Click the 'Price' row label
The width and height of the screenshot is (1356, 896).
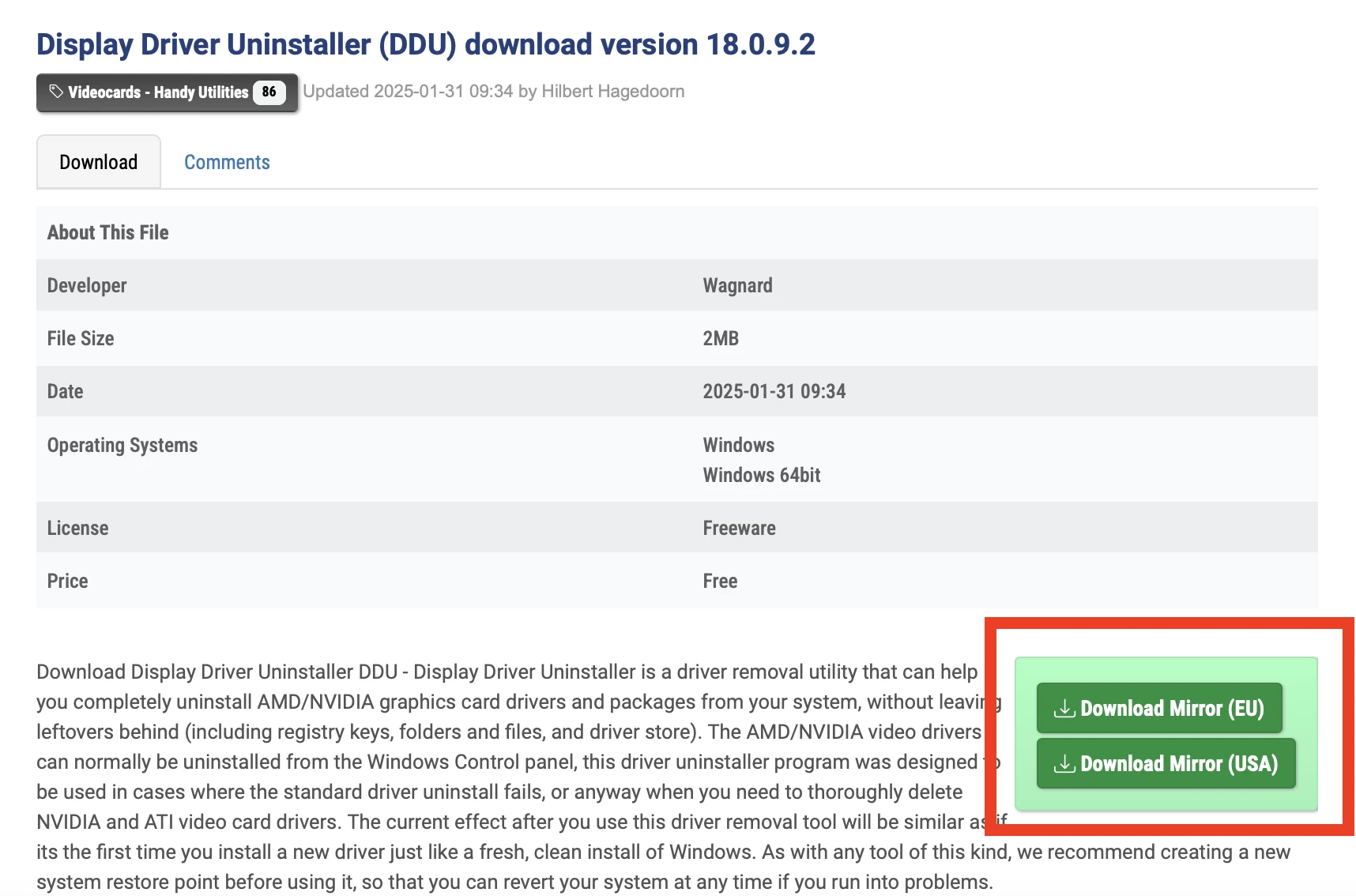[67, 581]
